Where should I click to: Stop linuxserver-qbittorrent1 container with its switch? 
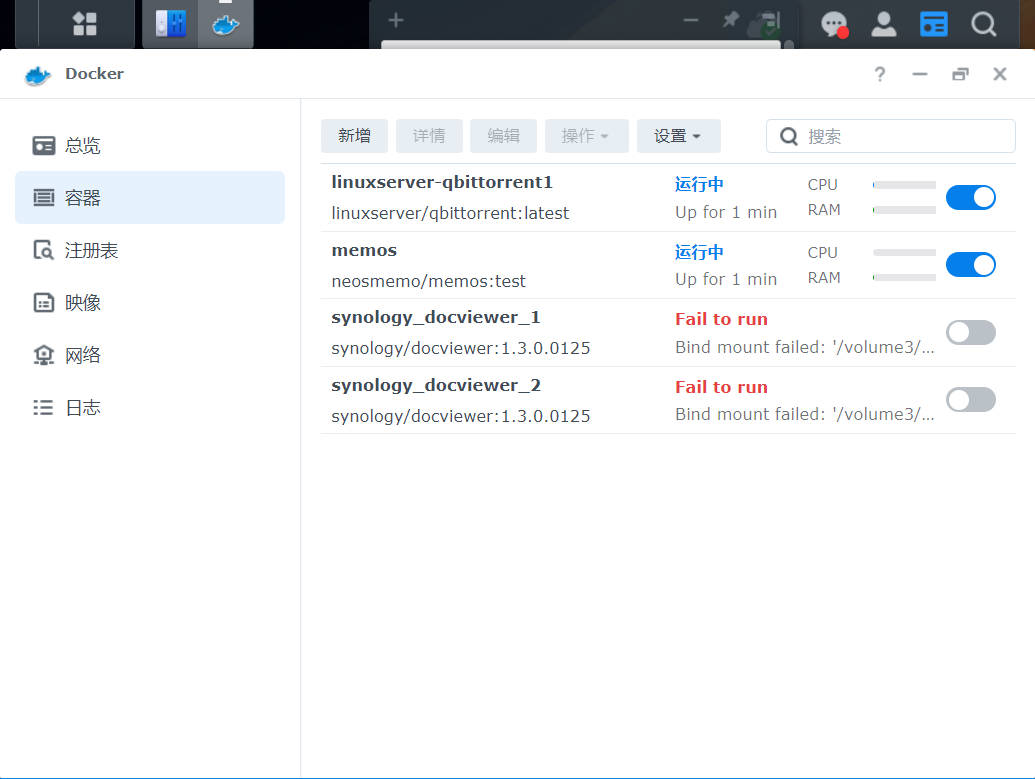click(x=970, y=197)
